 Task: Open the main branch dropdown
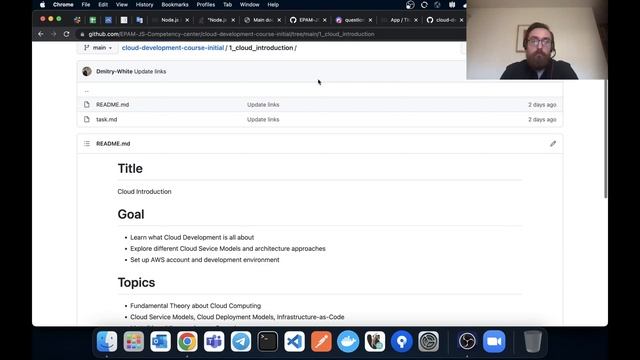coord(98,48)
